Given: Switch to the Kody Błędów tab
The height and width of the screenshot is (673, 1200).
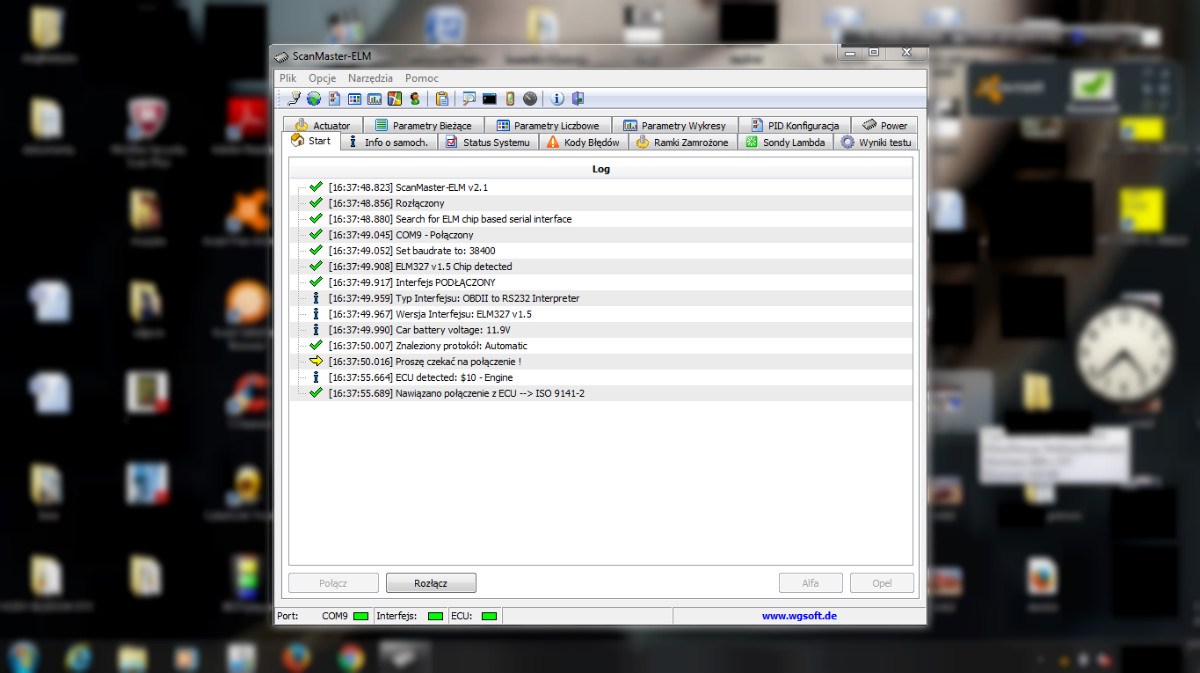Looking at the screenshot, I should click(583, 142).
